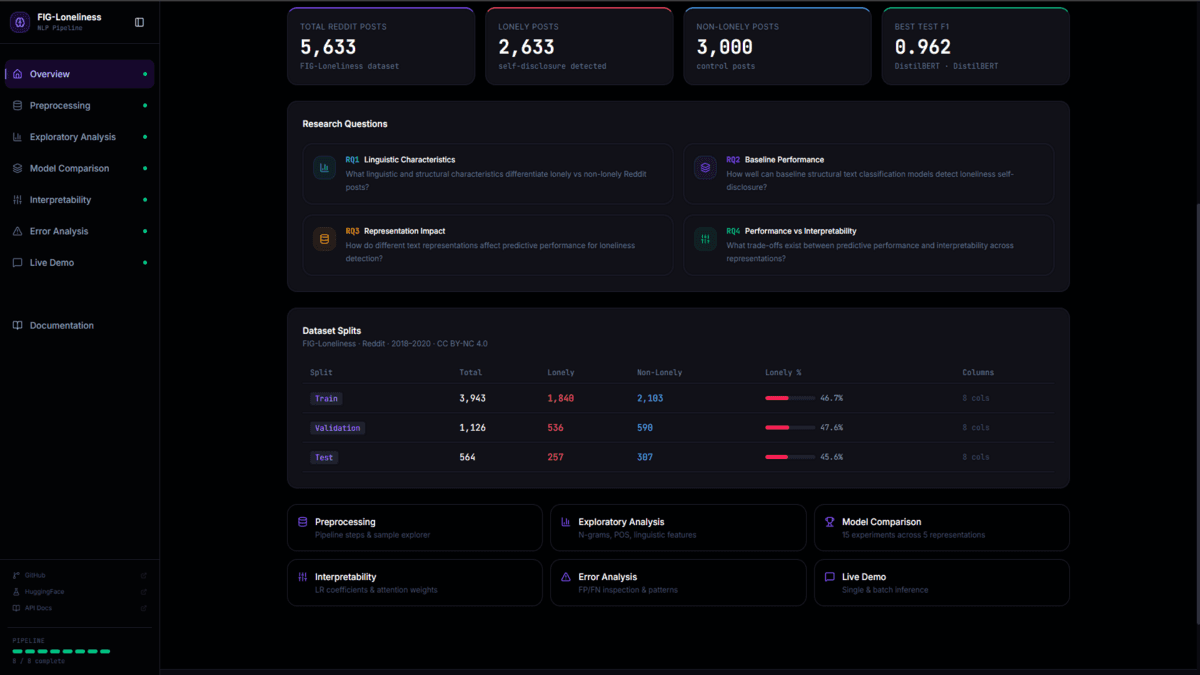Click the Test row lonely percentage bar
Image resolution: width=1200 pixels, height=675 pixels.
tap(790, 457)
